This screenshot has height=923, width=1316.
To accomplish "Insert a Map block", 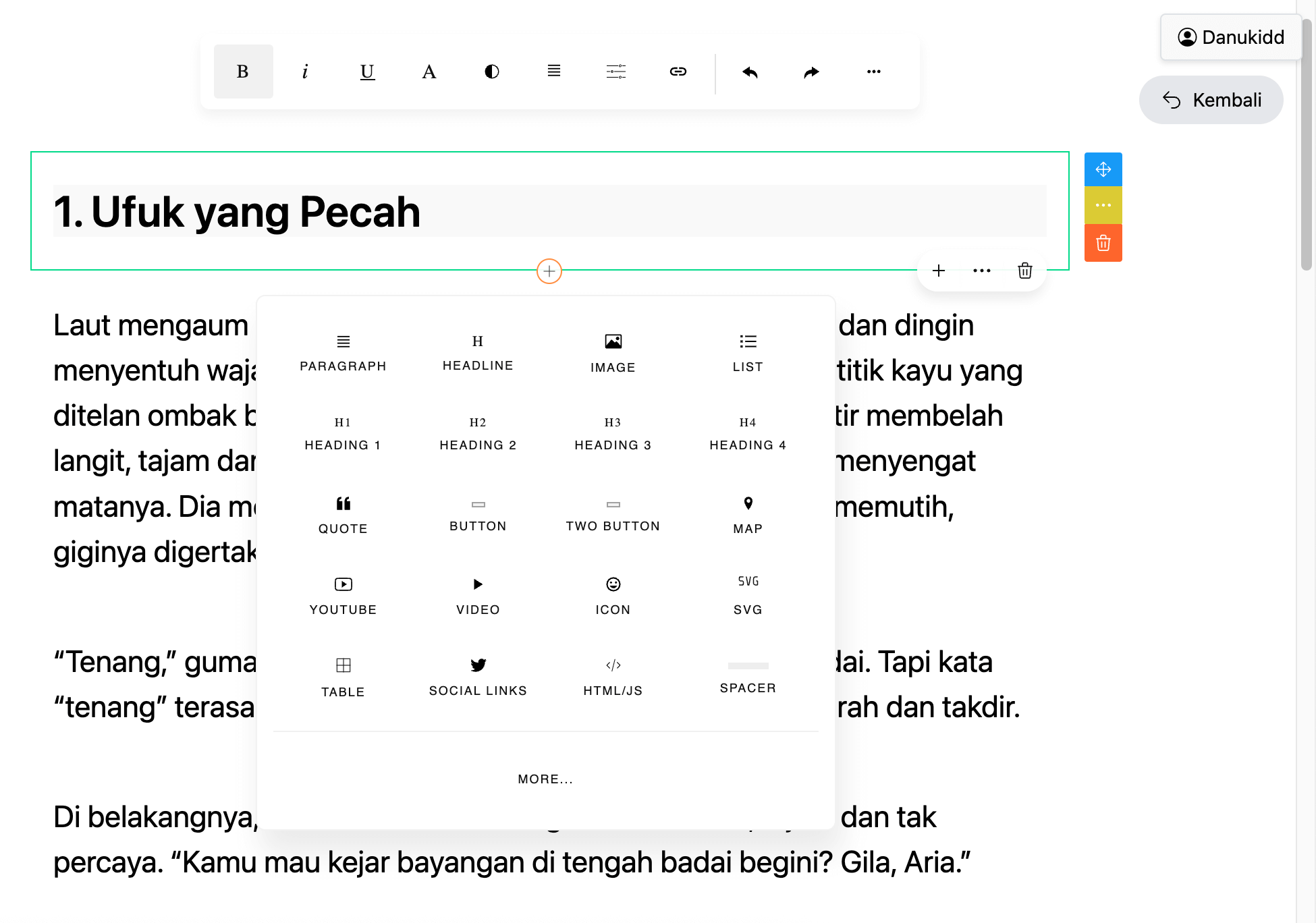I will (x=747, y=515).
